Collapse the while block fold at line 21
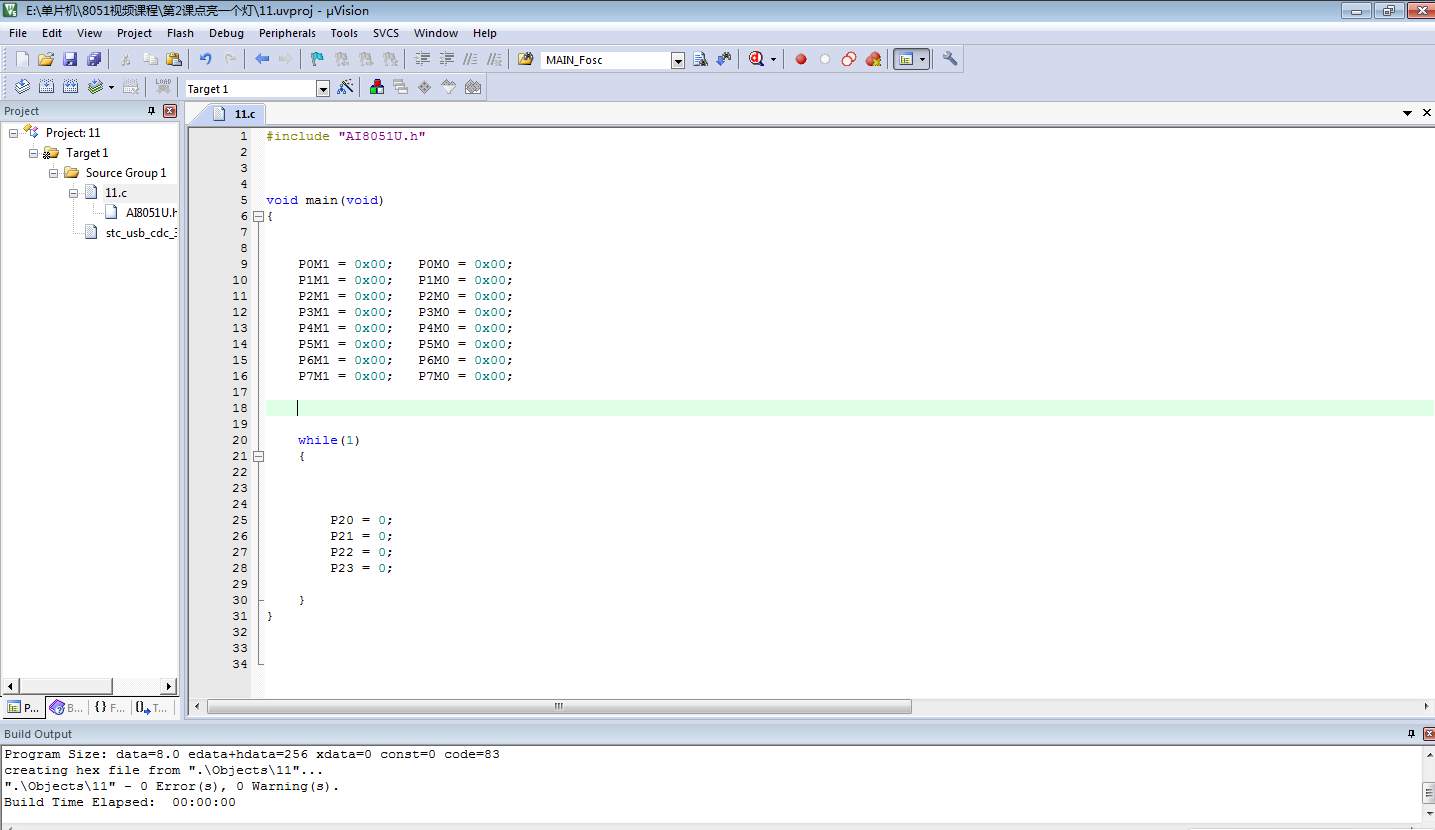 [x=258, y=456]
